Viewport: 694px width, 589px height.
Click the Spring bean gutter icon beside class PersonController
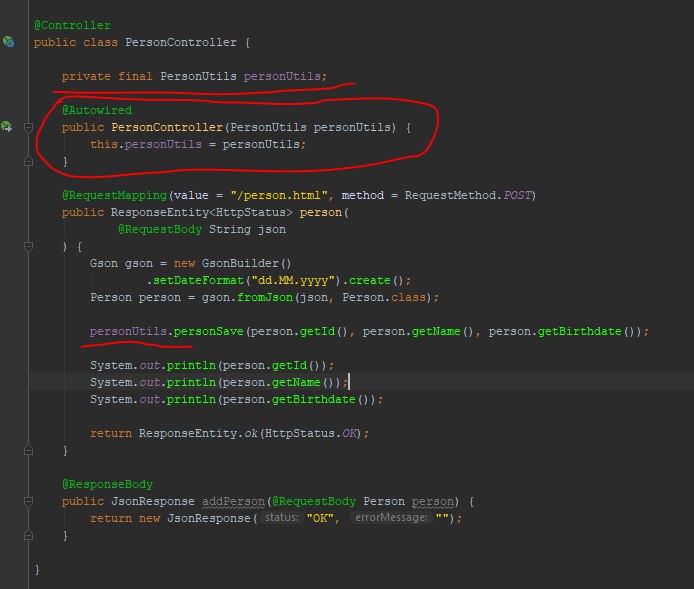click(x=8, y=42)
